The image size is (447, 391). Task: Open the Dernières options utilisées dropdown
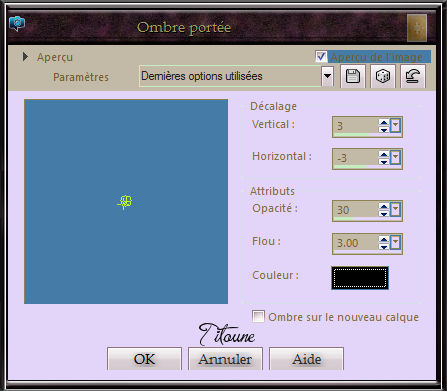click(327, 76)
